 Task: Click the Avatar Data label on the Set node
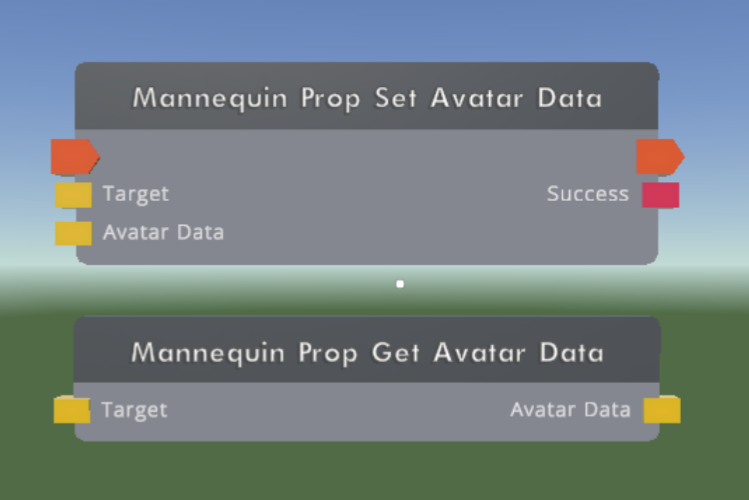(x=163, y=233)
